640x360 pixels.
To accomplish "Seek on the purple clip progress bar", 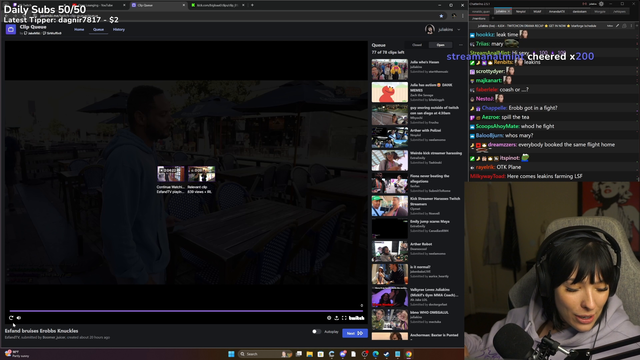I will (x=186, y=311).
